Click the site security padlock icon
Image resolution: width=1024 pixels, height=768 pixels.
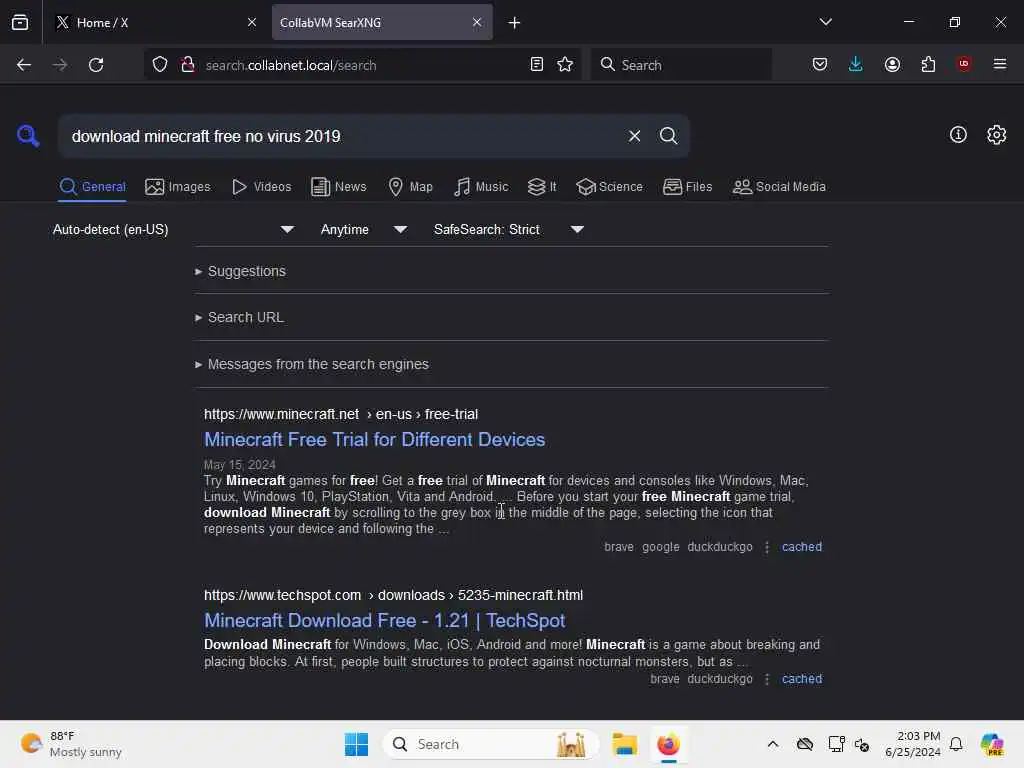tap(188, 65)
